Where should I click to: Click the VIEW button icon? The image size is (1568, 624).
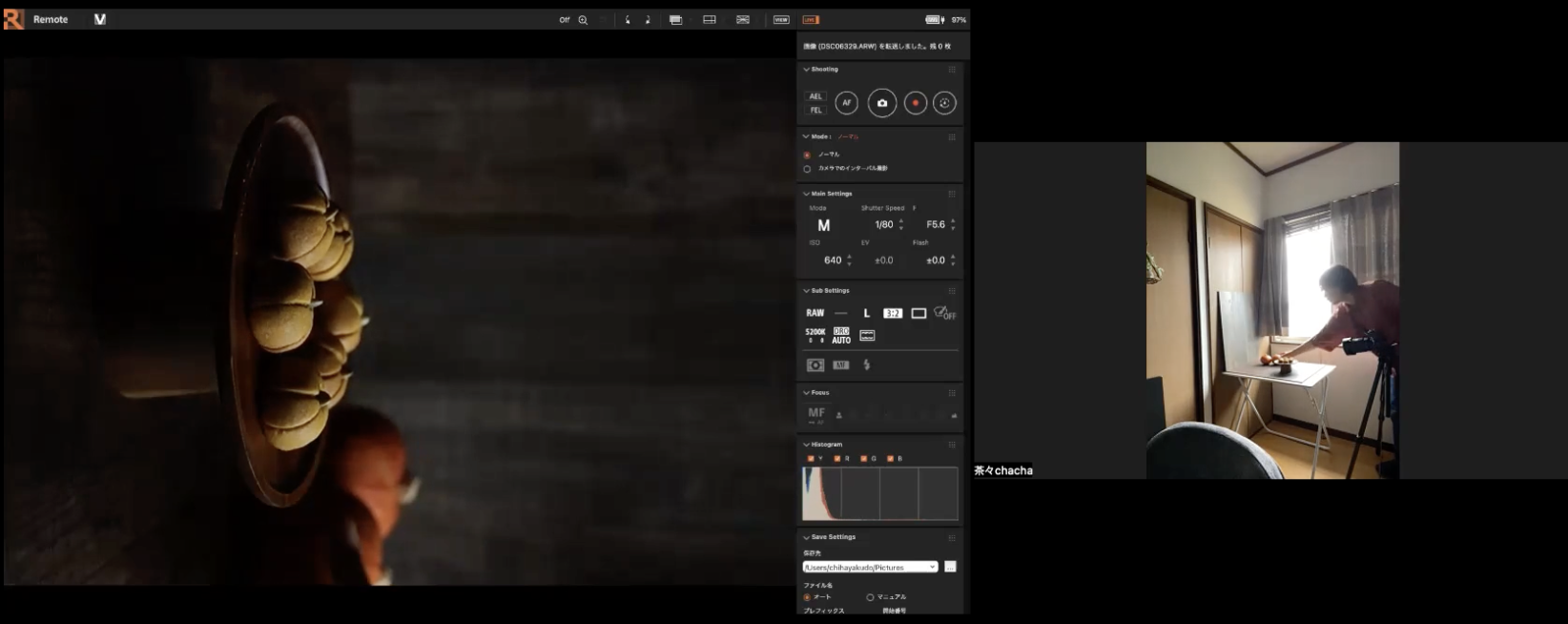click(x=781, y=20)
